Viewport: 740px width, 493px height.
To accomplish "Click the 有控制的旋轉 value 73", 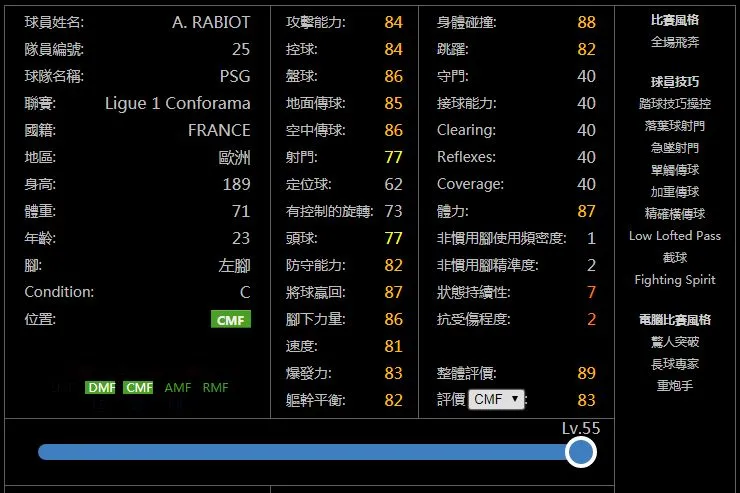I will [x=393, y=211].
